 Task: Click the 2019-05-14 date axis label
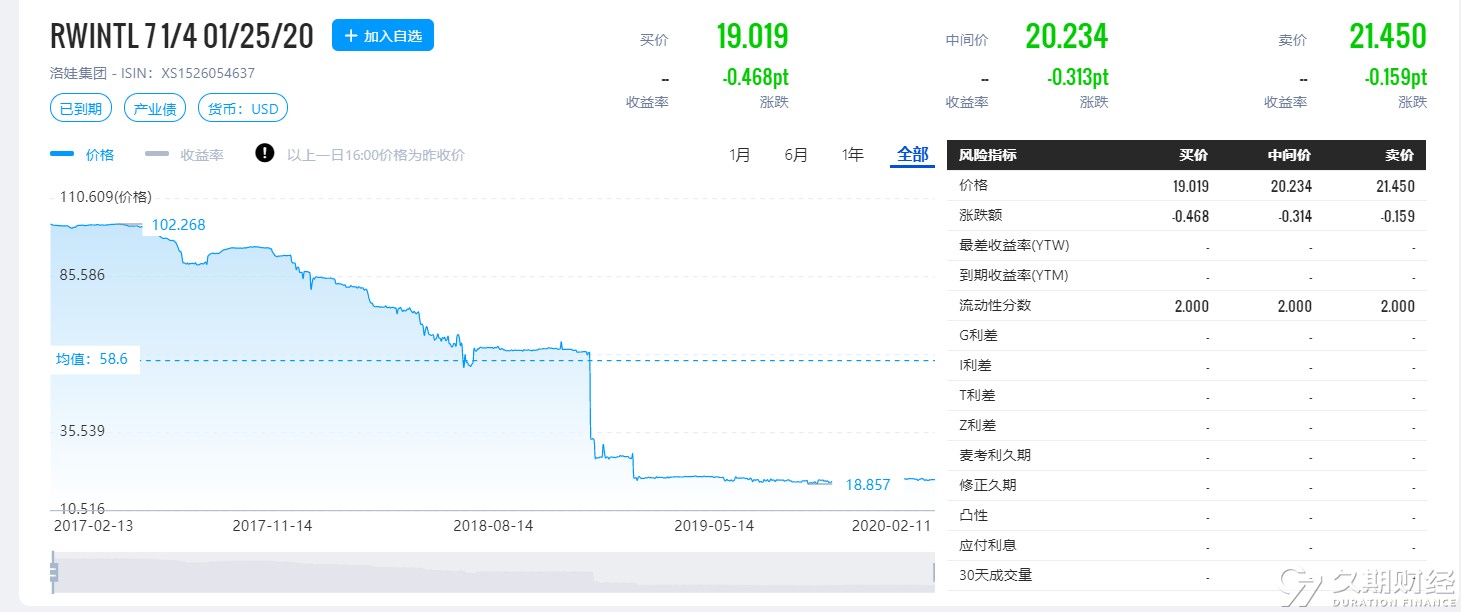coord(714,525)
